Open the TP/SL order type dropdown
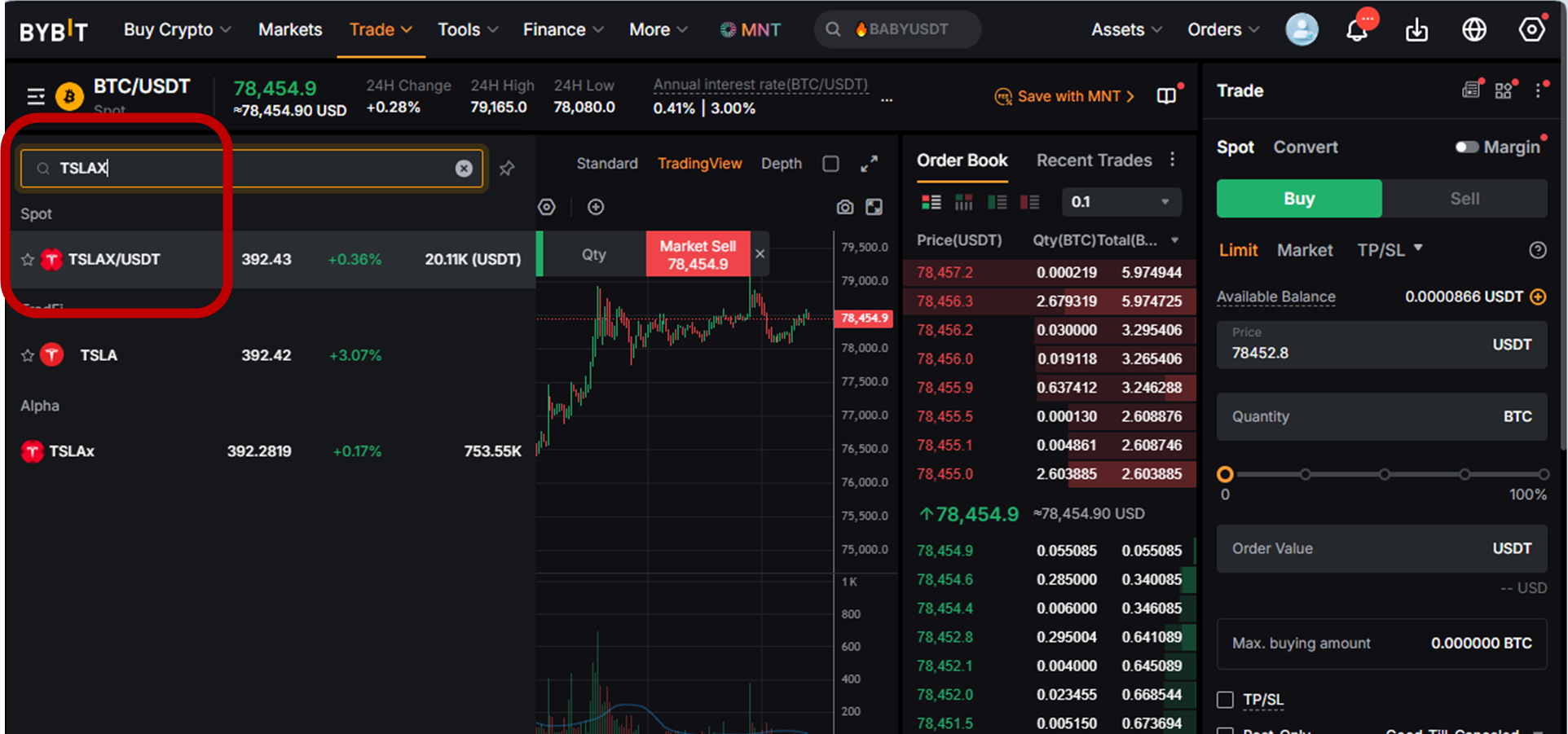The image size is (1568, 734). coord(1390,250)
